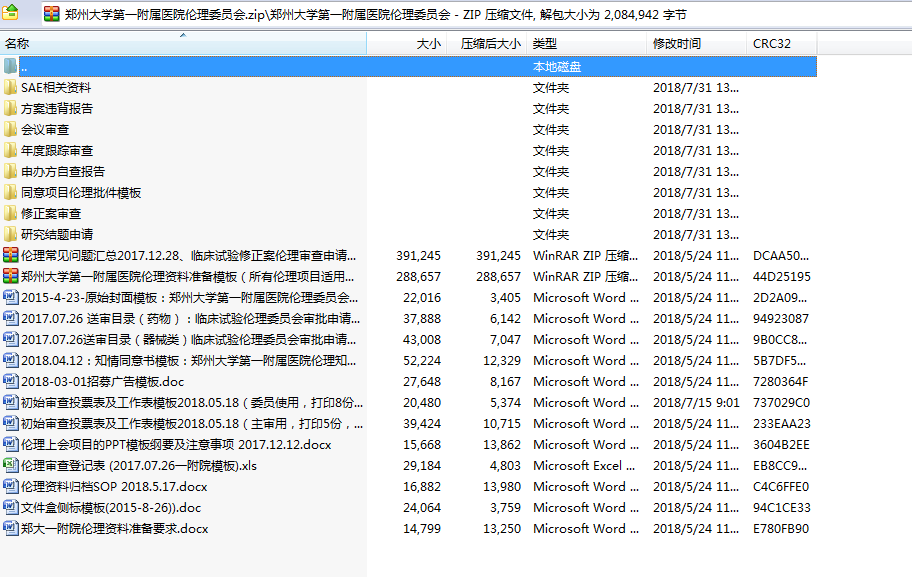Select the 年度跟踪审查 folder
The width and height of the screenshot is (912, 577).
tap(57, 150)
